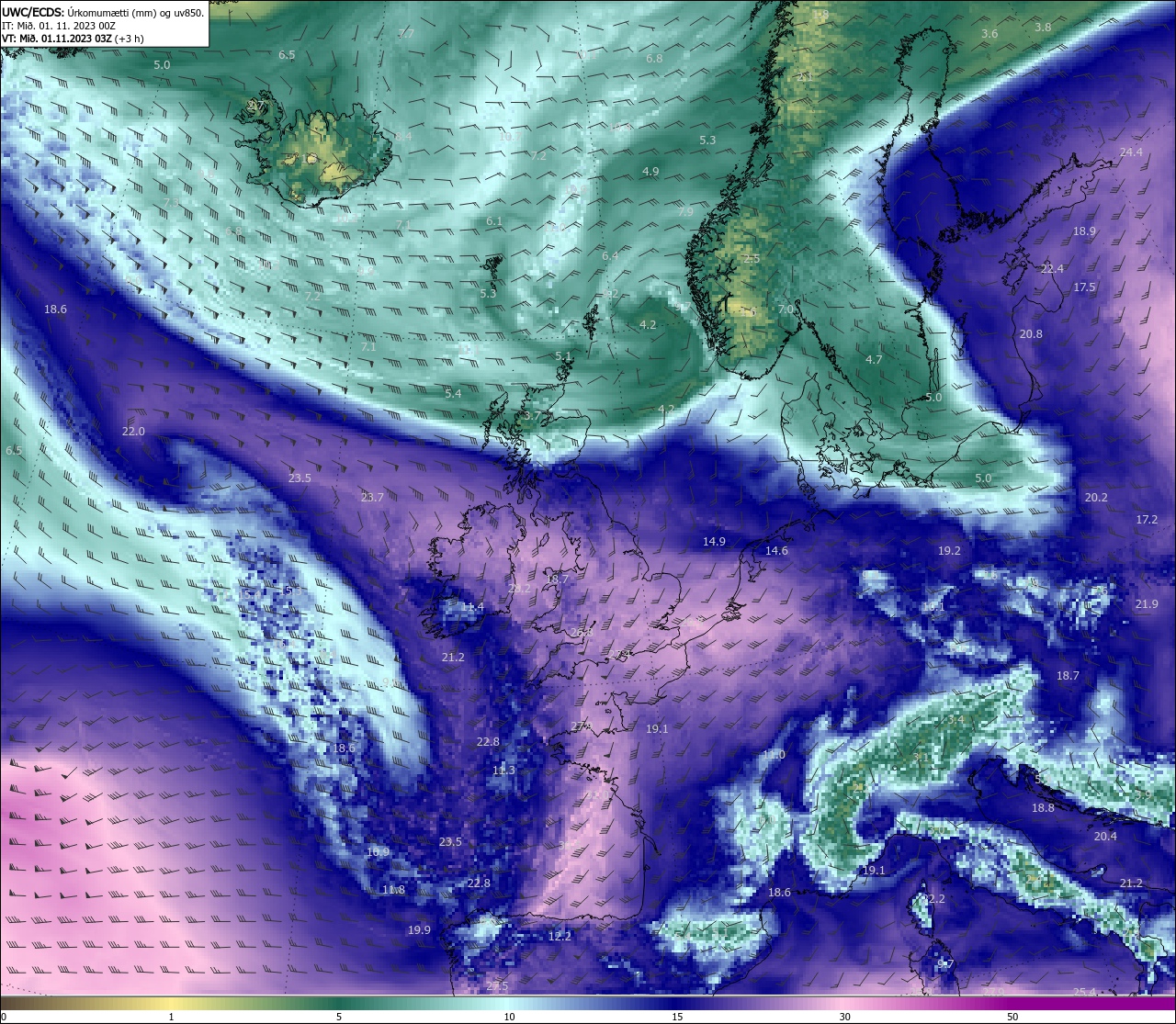
Task: Click the map value 20.4
Action: pos(1105,837)
